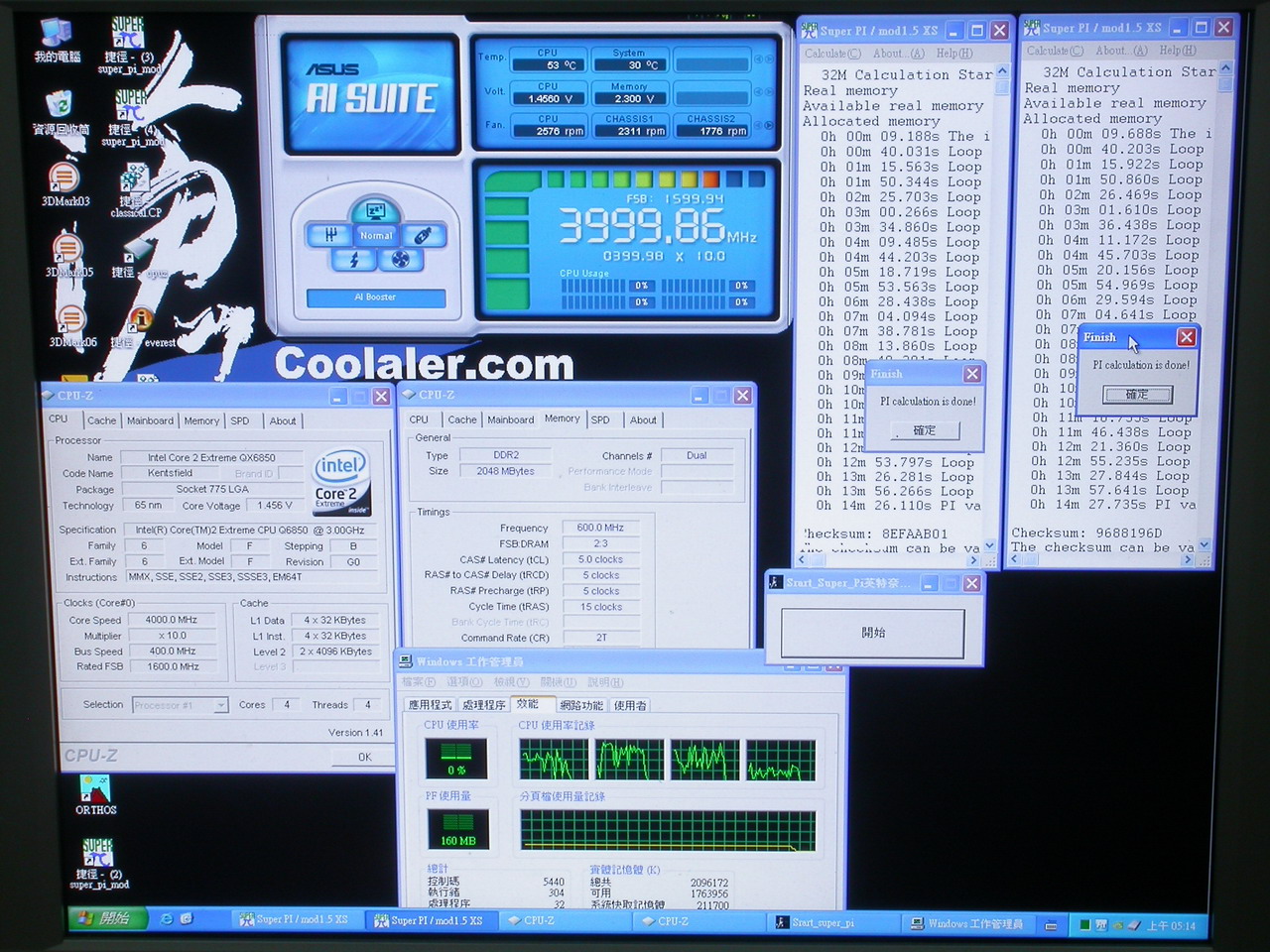Open the Recycle Bin (資源回收筒) desktop icon

(x=60, y=113)
